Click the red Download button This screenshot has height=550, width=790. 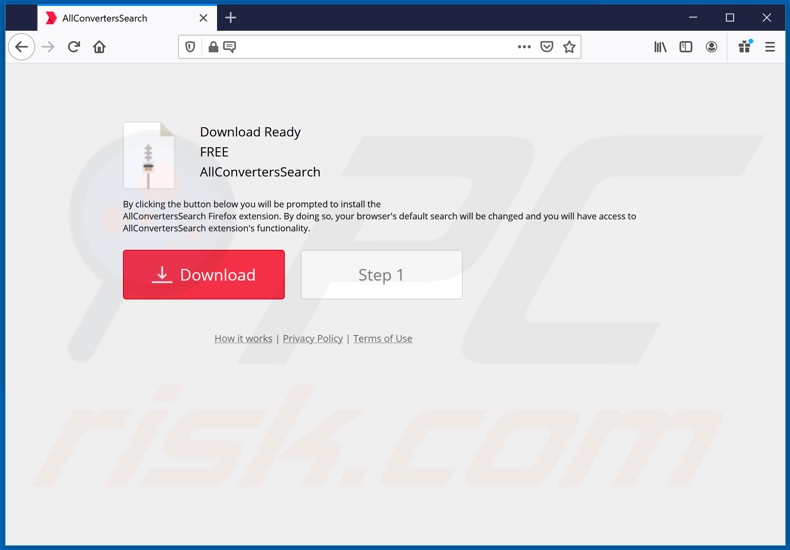point(204,274)
